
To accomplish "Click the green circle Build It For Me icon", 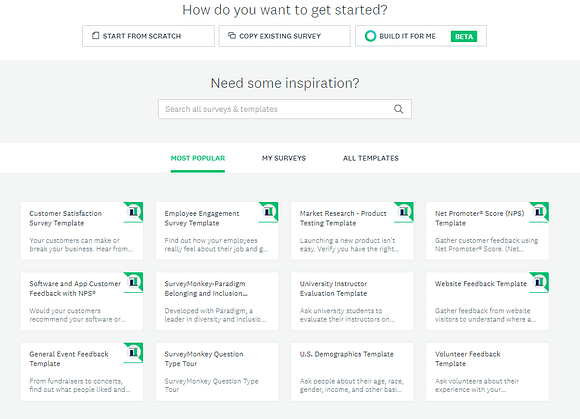I will (x=370, y=36).
